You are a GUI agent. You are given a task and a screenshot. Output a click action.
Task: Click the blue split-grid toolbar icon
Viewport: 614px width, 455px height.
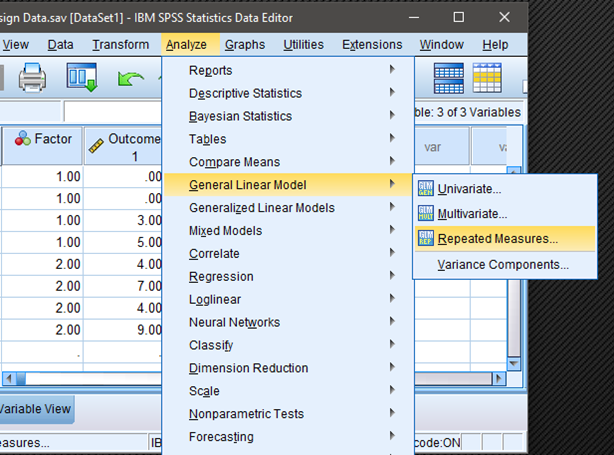448,78
